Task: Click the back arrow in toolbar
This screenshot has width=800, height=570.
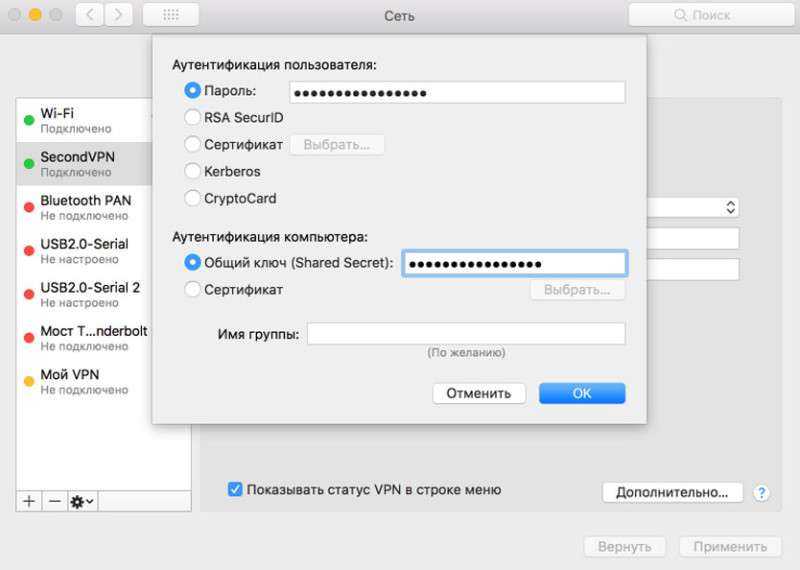Action: 90,15
